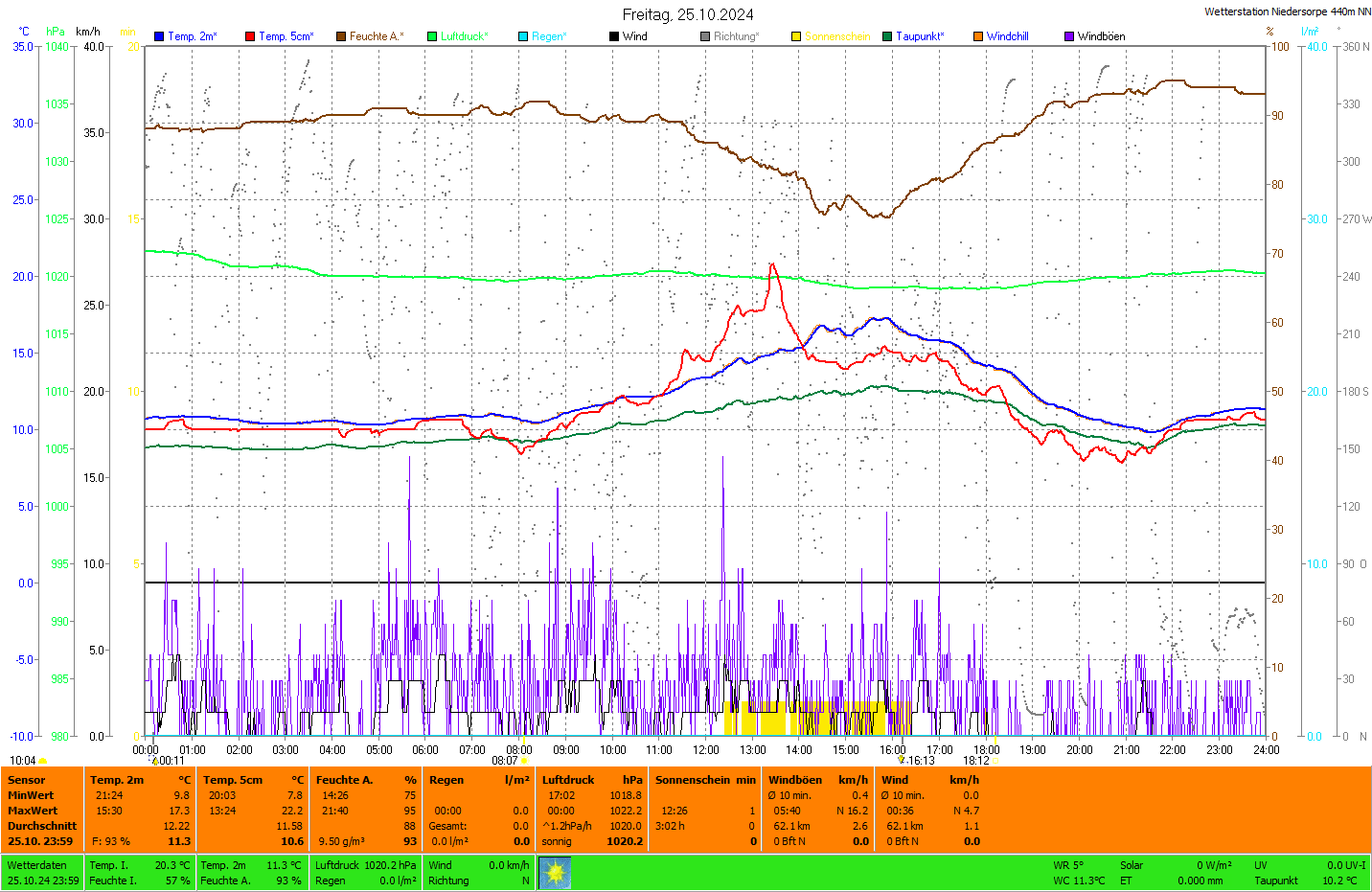Click the cyan Regen legend square
Viewport: 1372px width, 892px height.
click(x=523, y=36)
